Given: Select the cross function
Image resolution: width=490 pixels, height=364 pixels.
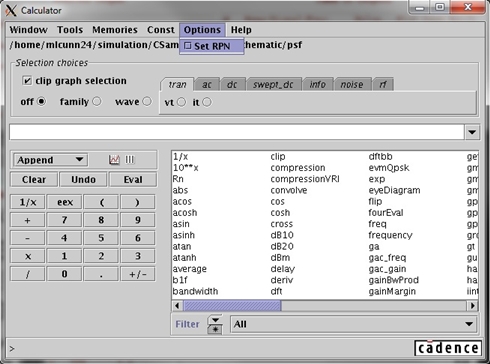Looking at the screenshot, I should [x=282, y=224].
